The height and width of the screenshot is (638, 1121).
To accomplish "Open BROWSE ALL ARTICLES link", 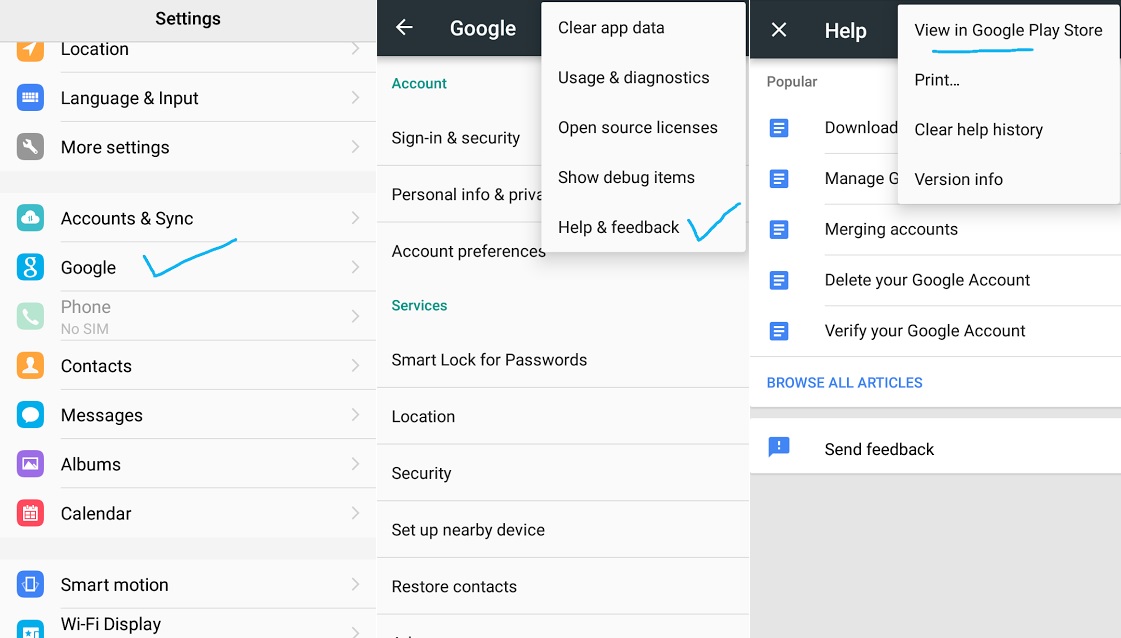I will (845, 382).
